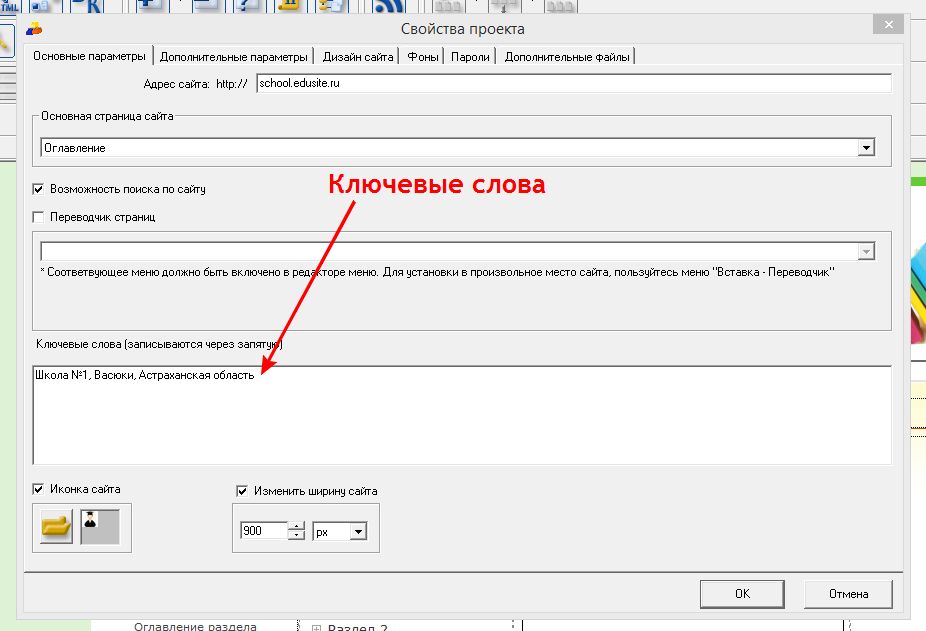Image resolution: width=926 pixels, height=631 pixels.
Task: Open the px width units dropdown
Action: 358,532
